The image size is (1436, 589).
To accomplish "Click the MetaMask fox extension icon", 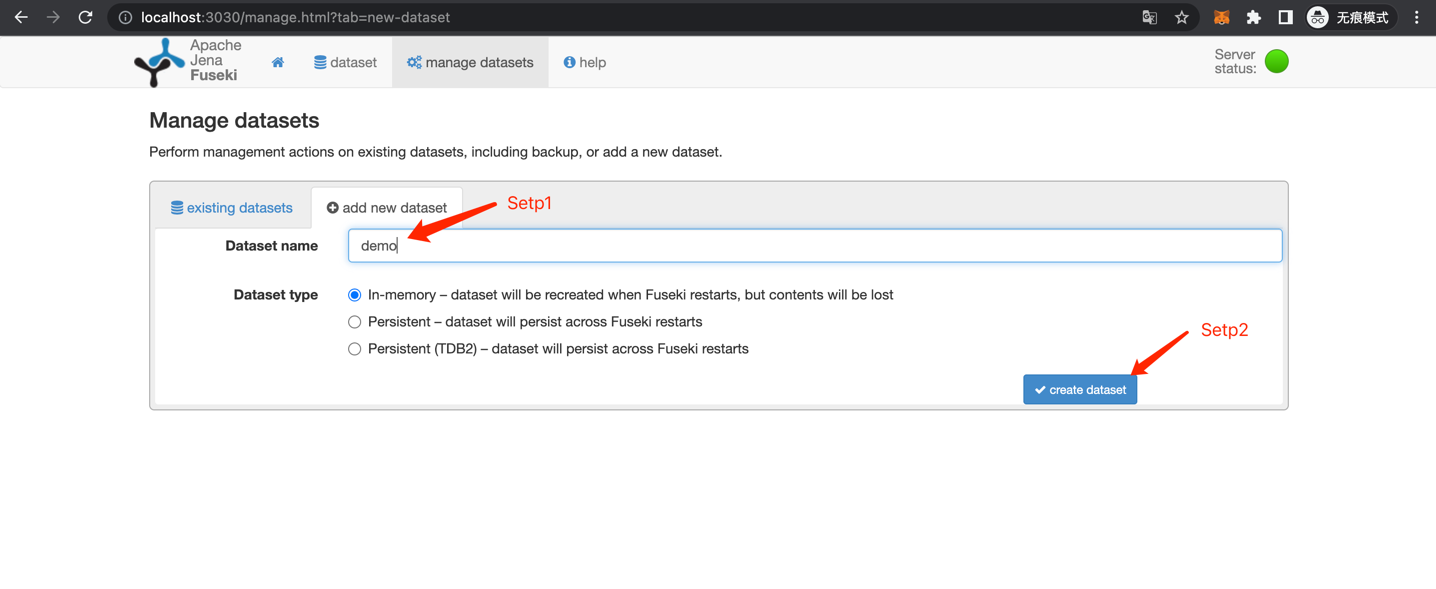I will (1222, 17).
